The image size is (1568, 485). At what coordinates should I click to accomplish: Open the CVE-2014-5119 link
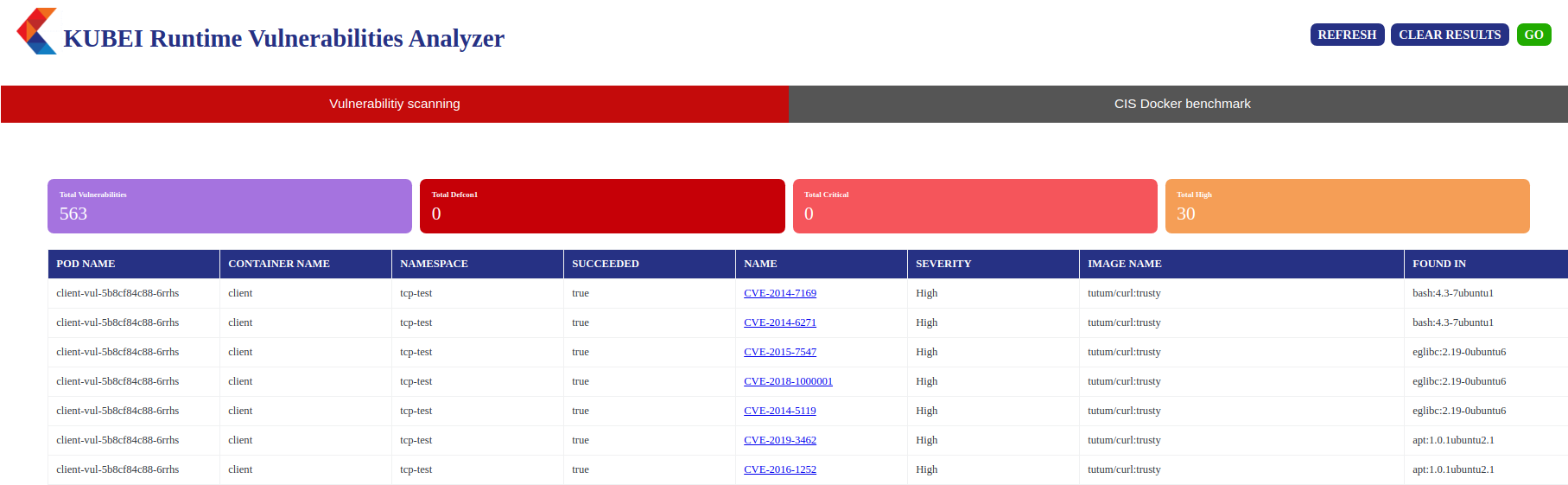pyautogui.click(x=780, y=411)
